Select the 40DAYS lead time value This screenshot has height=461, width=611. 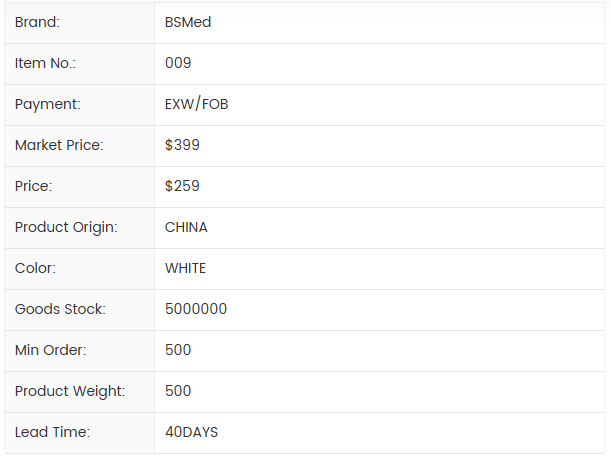[191, 432]
